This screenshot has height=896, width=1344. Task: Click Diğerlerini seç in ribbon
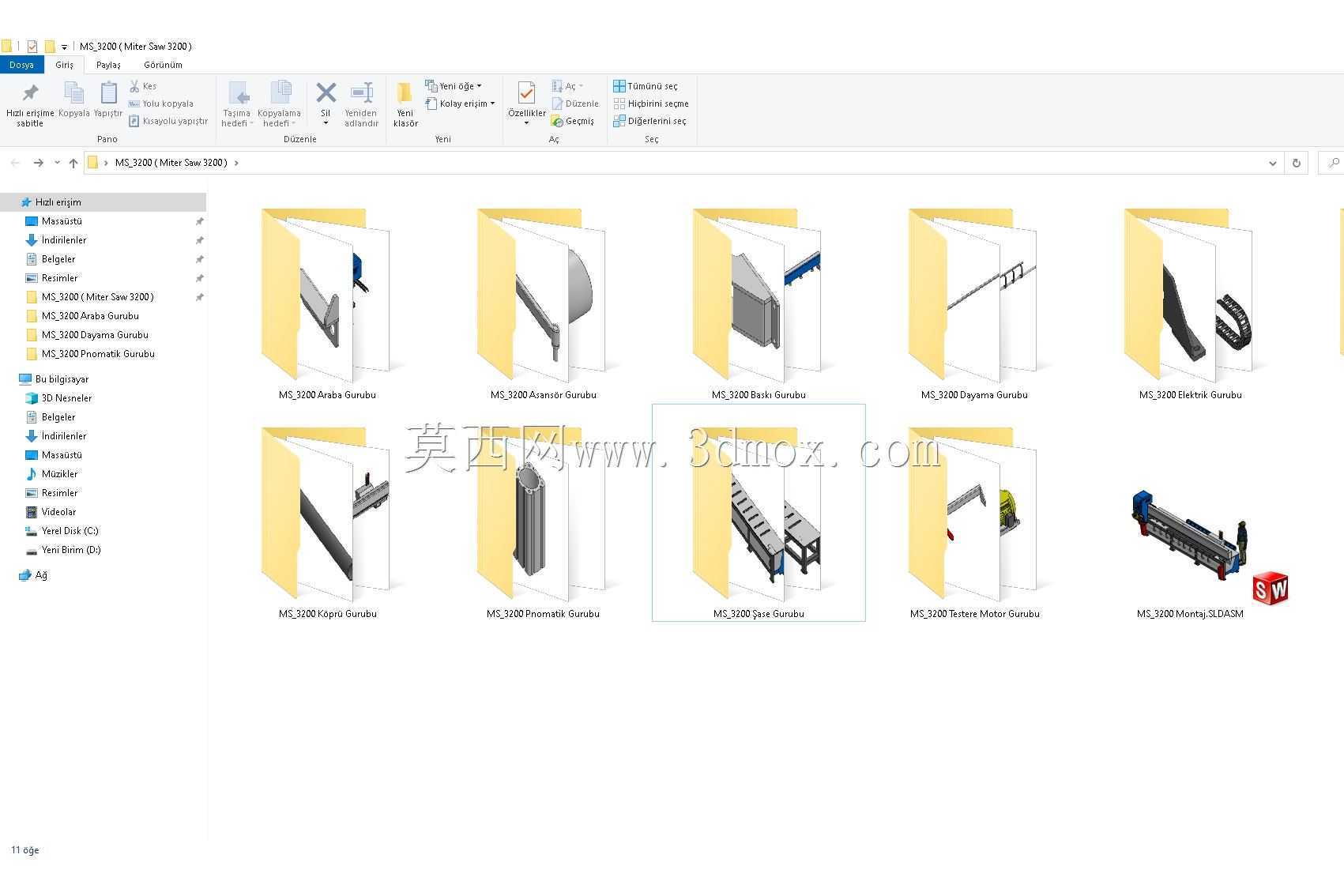pos(650,121)
